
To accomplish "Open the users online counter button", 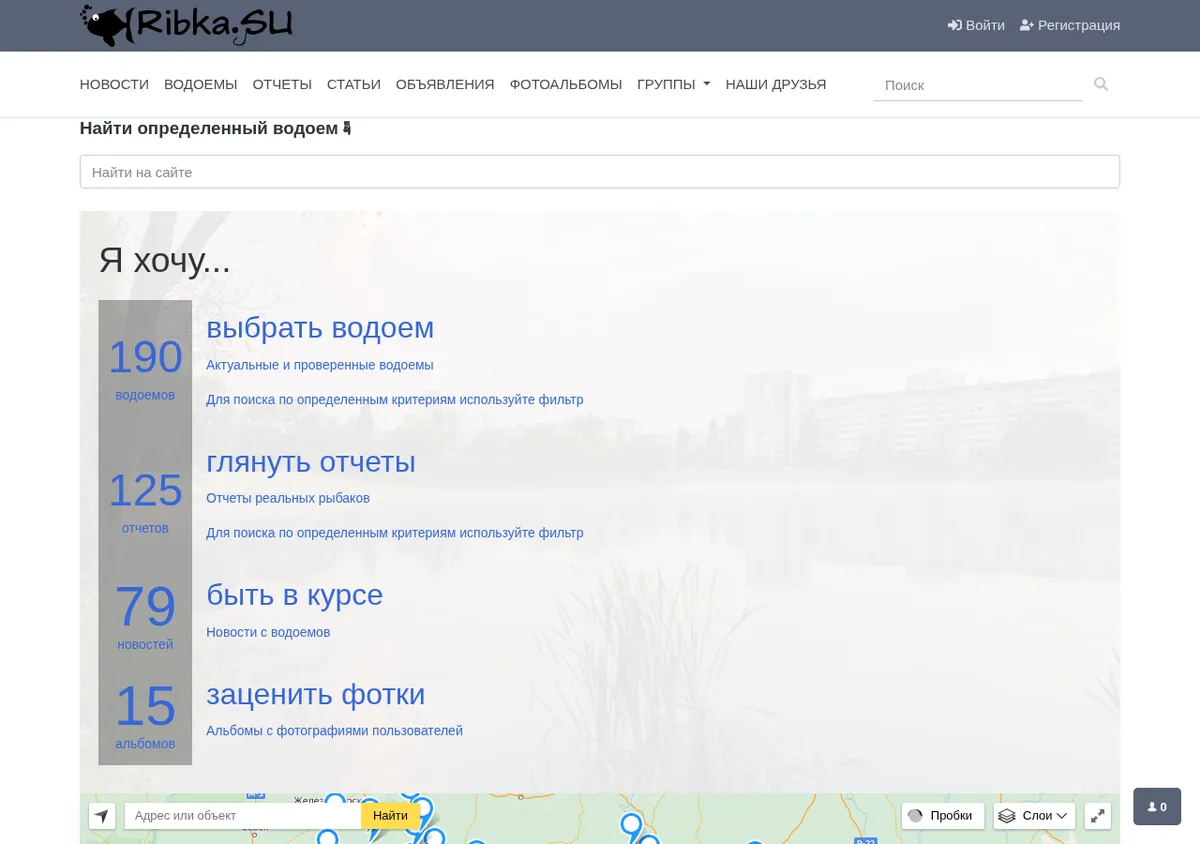I will tap(1157, 807).
